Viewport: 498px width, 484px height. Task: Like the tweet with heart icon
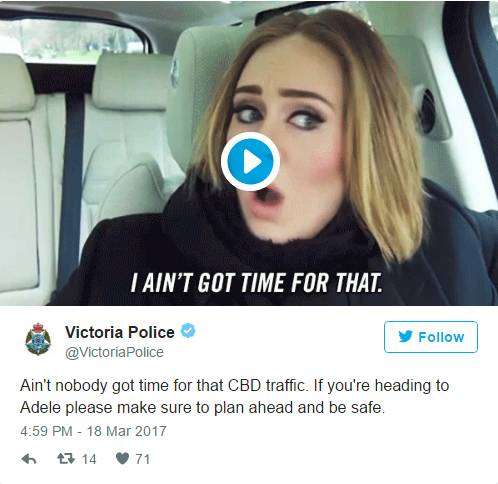[x=122, y=459]
